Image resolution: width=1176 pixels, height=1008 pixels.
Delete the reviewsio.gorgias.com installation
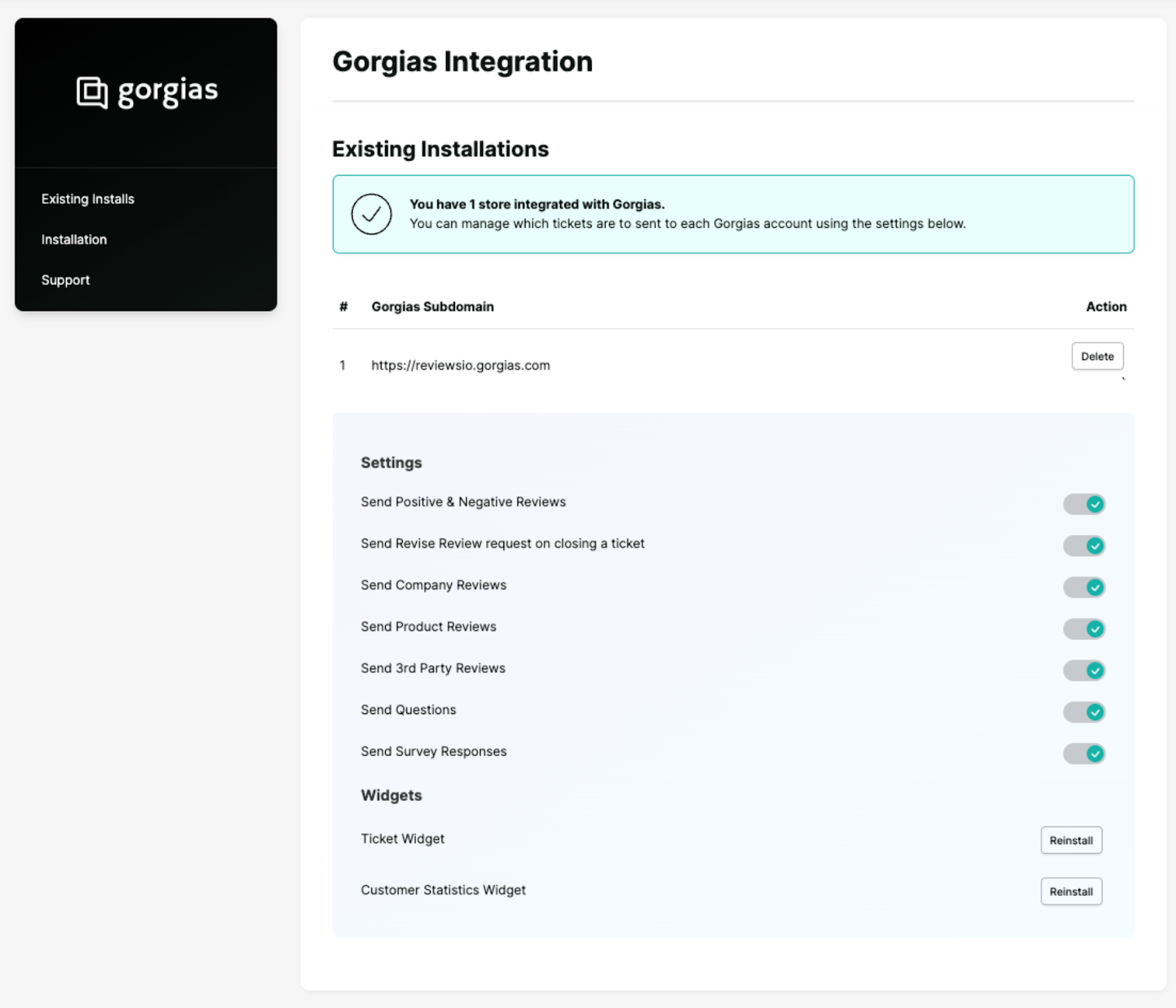[x=1097, y=356]
